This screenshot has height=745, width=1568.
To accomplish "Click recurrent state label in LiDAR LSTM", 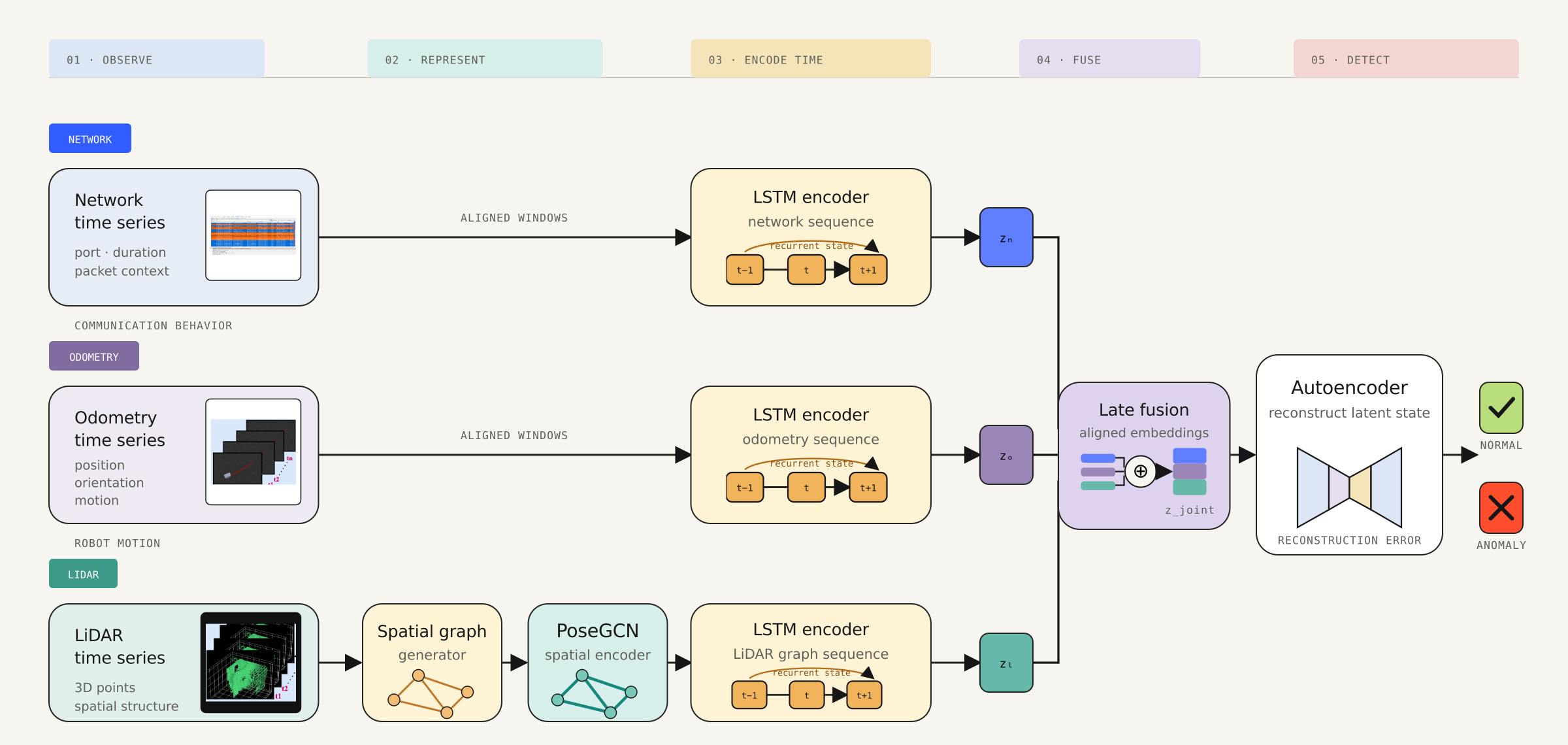I will [811, 672].
